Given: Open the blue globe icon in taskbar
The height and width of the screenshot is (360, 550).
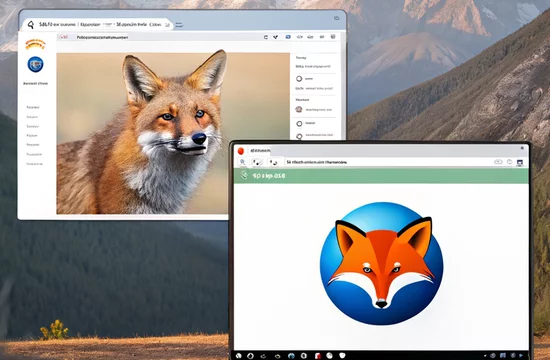Looking at the screenshot, I should click(x=291, y=356).
